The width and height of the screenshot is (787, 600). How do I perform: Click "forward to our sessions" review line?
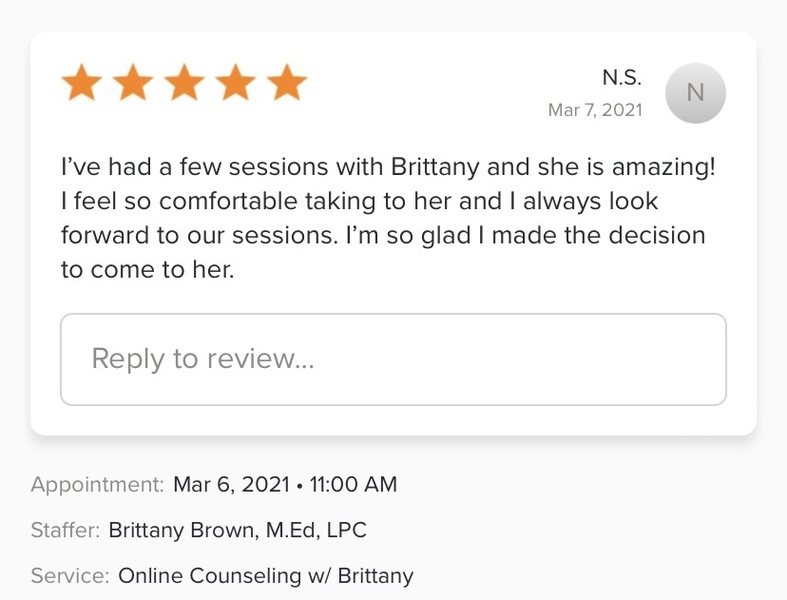point(383,236)
